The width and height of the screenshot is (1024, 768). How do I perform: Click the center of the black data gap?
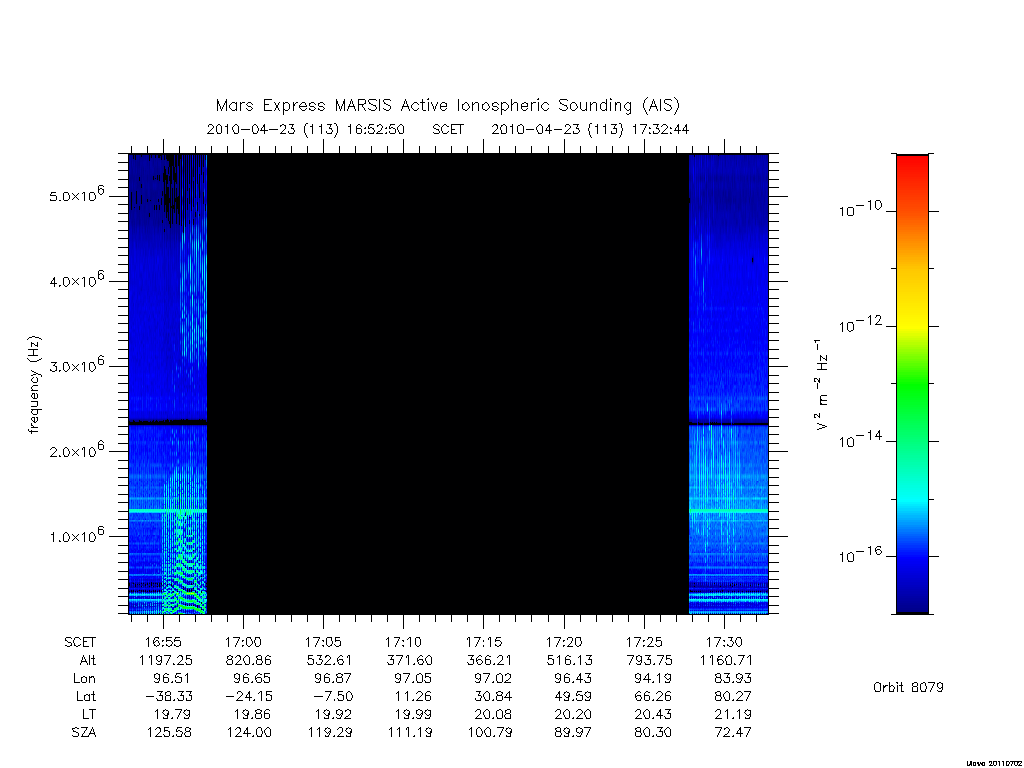[x=448, y=384]
